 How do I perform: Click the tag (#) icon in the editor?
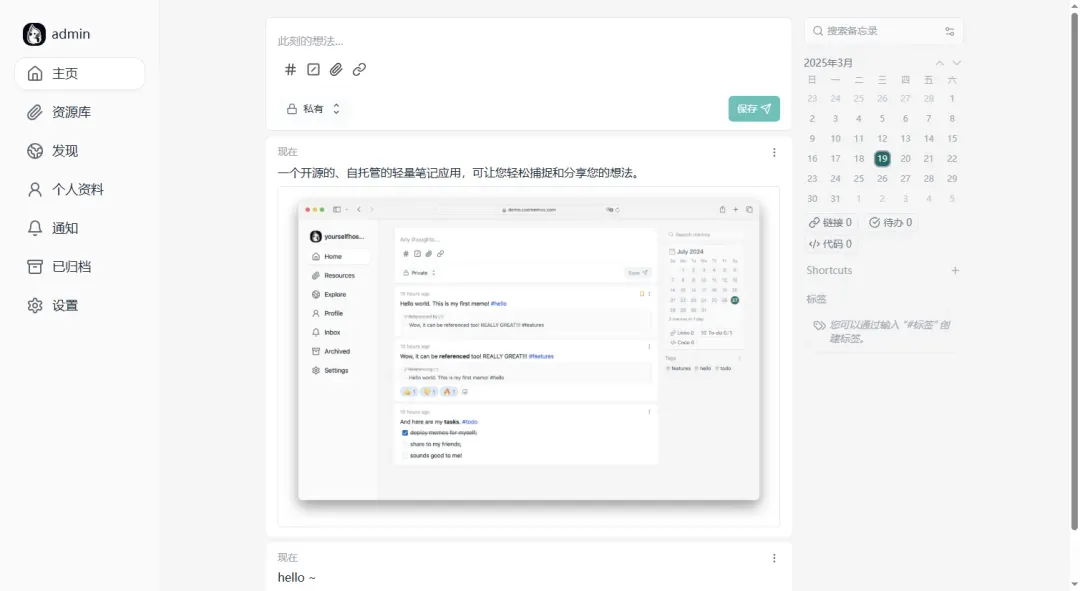[290, 69]
